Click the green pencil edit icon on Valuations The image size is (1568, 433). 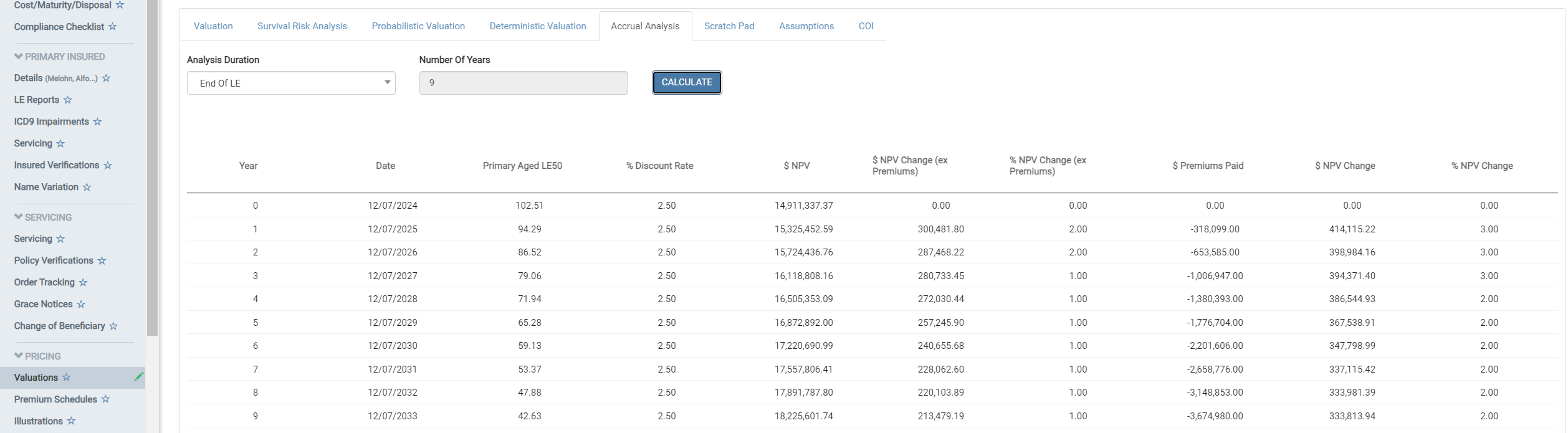138,376
